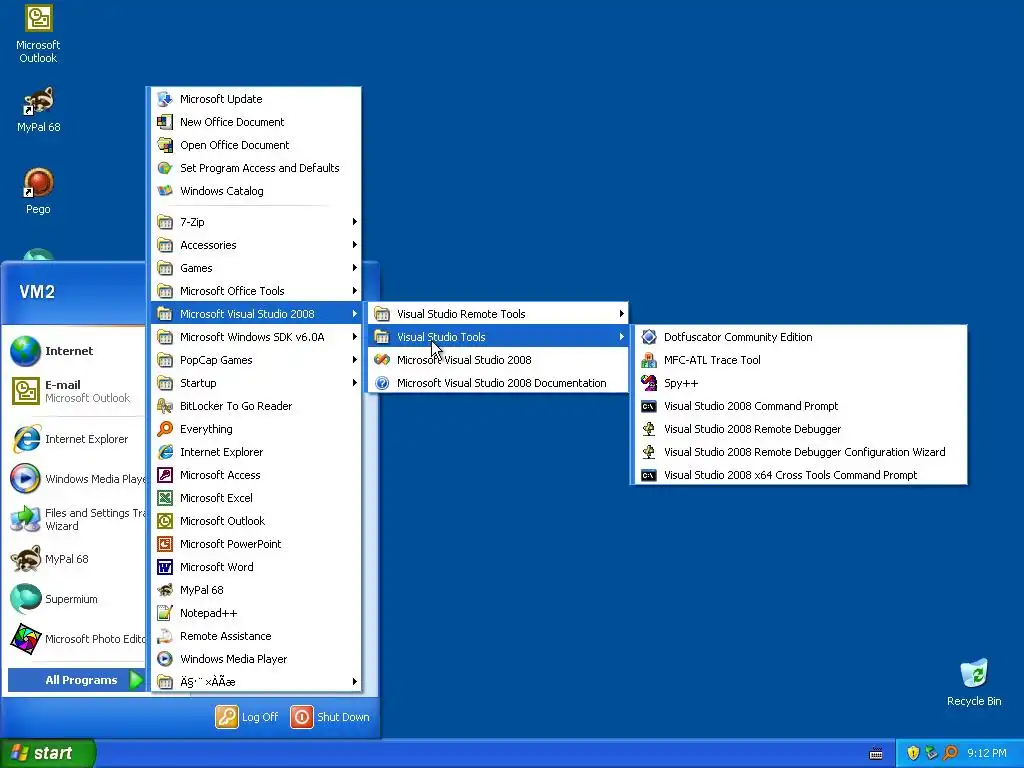
Task: Open BitLocker To Go Reader
Action: 256,406
